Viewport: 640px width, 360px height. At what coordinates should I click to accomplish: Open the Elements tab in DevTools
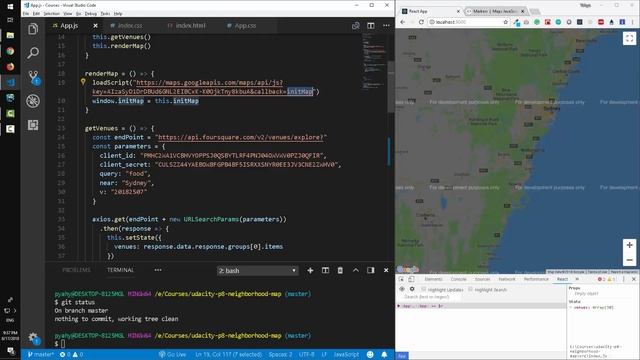click(x=433, y=279)
